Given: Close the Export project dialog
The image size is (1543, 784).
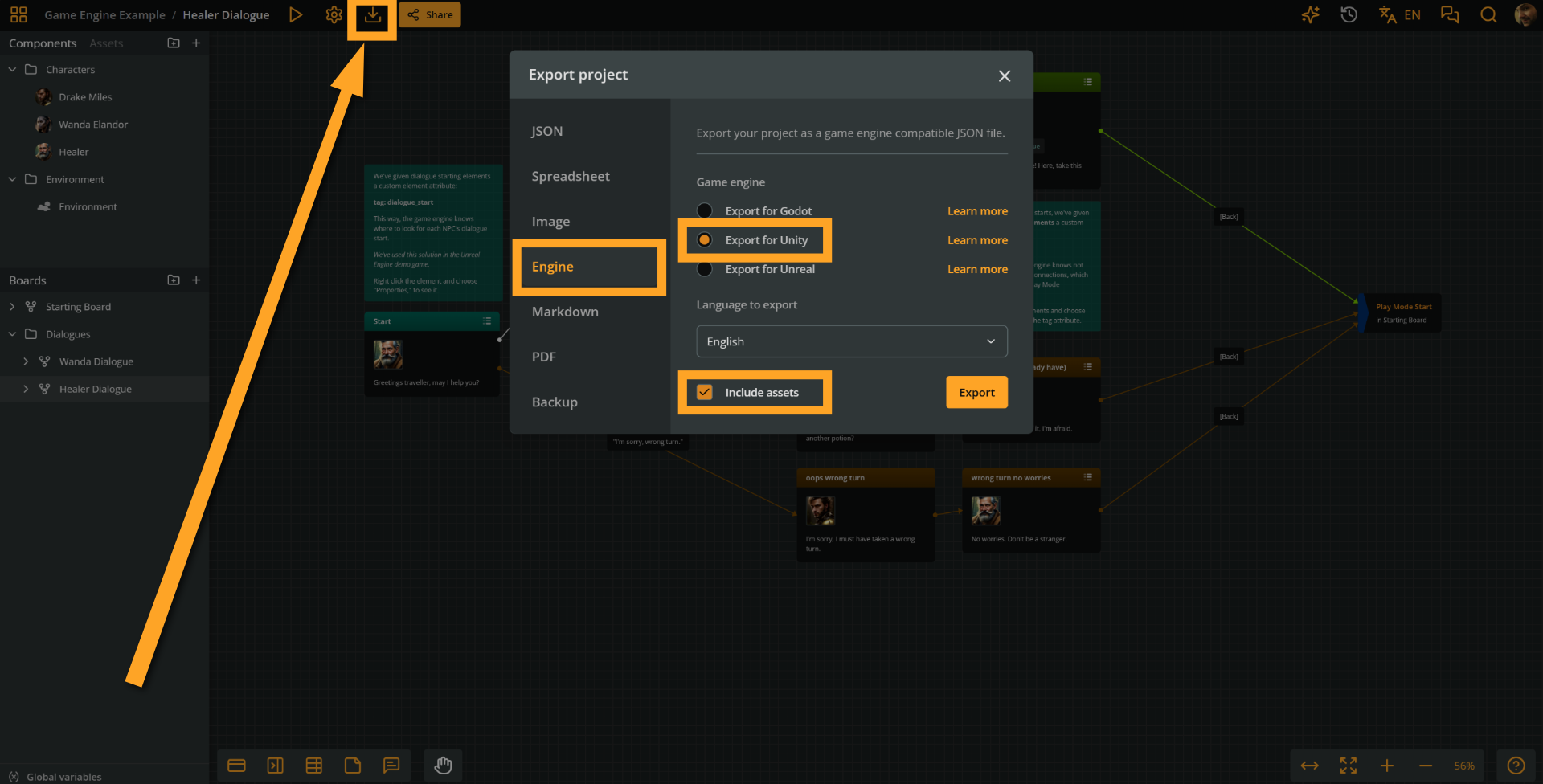Looking at the screenshot, I should [x=1005, y=76].
